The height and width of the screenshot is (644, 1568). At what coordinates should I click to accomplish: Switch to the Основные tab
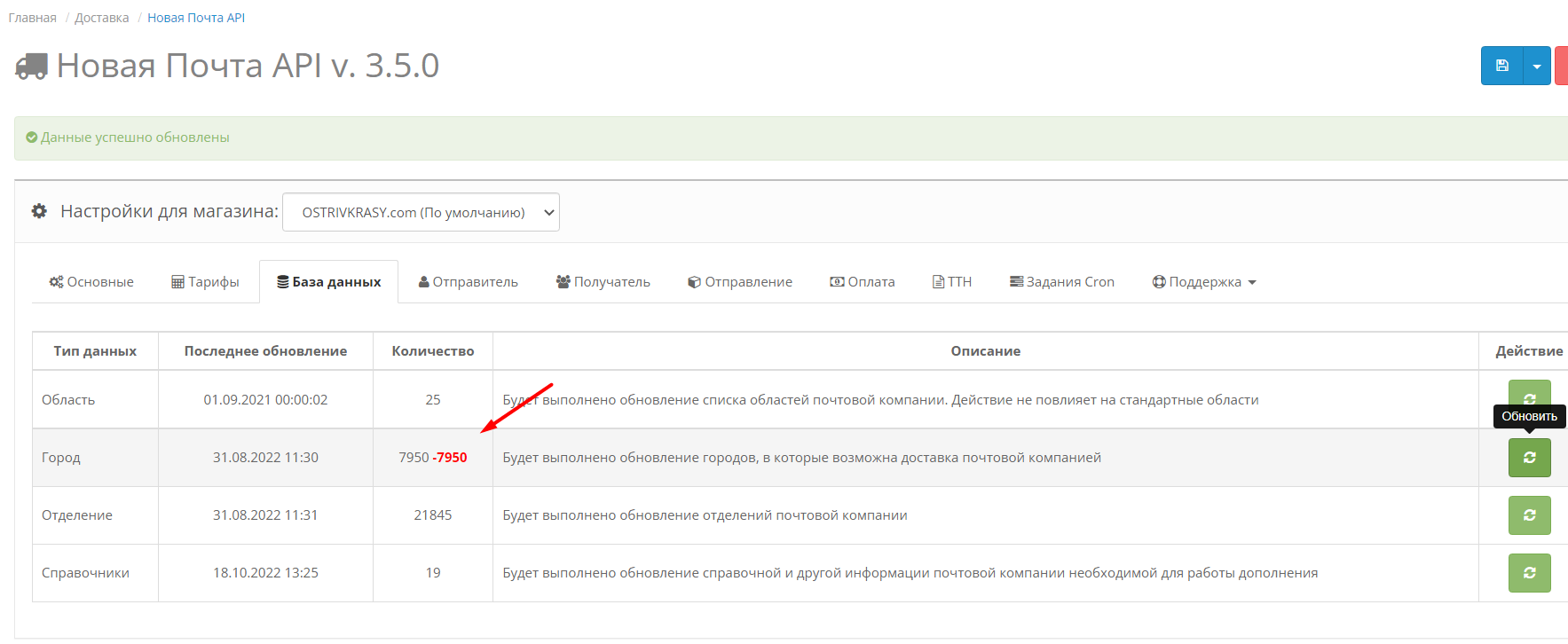pos(91,282)
